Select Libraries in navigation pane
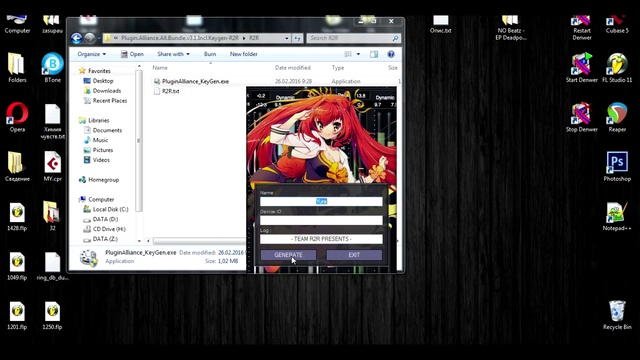The image size is (640, 360). pyautogui.click(x=94, y=120)
